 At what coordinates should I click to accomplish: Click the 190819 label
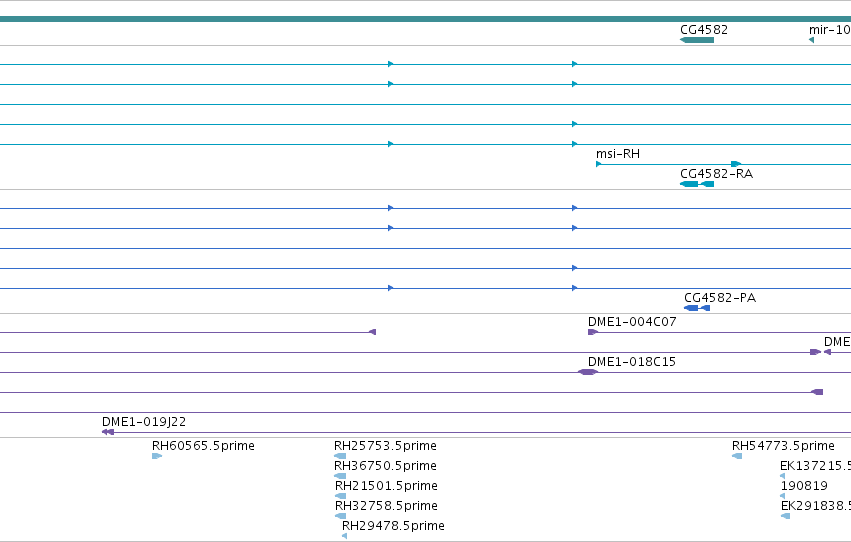click(x=804, y=486)
